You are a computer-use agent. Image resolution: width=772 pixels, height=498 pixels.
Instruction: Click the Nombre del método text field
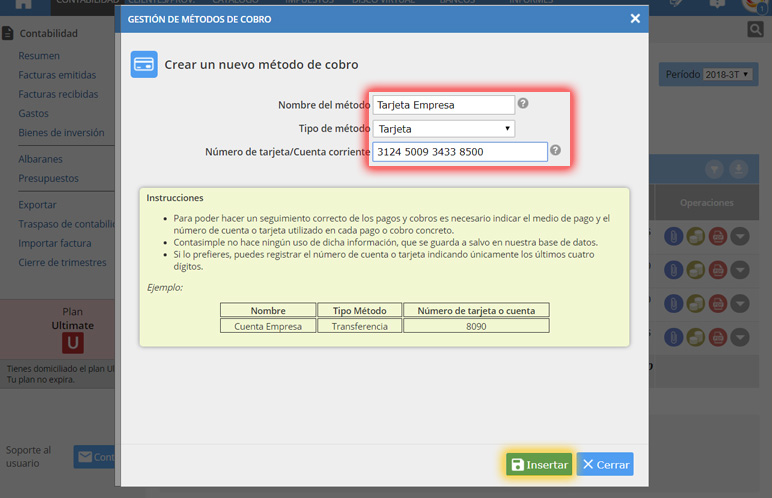point(443,104)
